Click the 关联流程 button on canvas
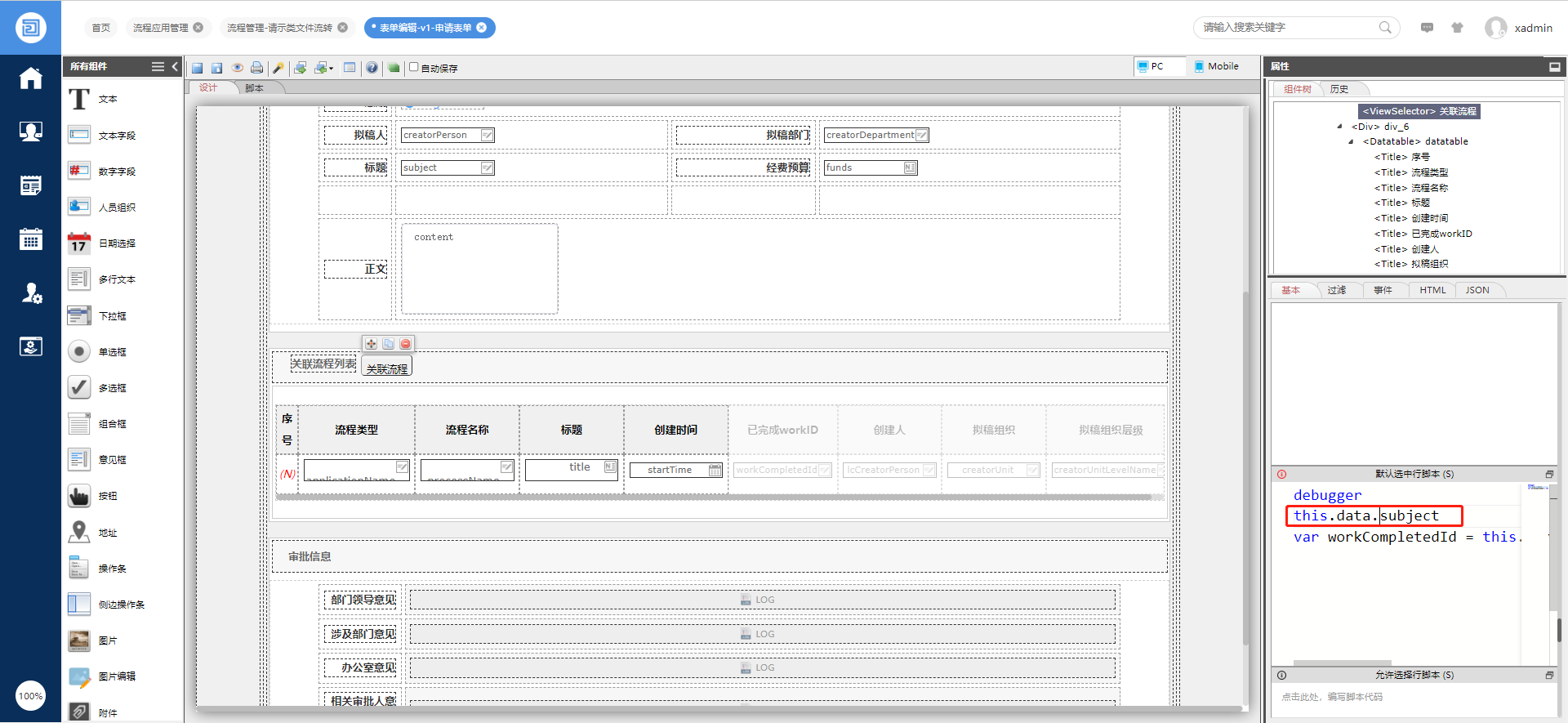 click(387, 368)
